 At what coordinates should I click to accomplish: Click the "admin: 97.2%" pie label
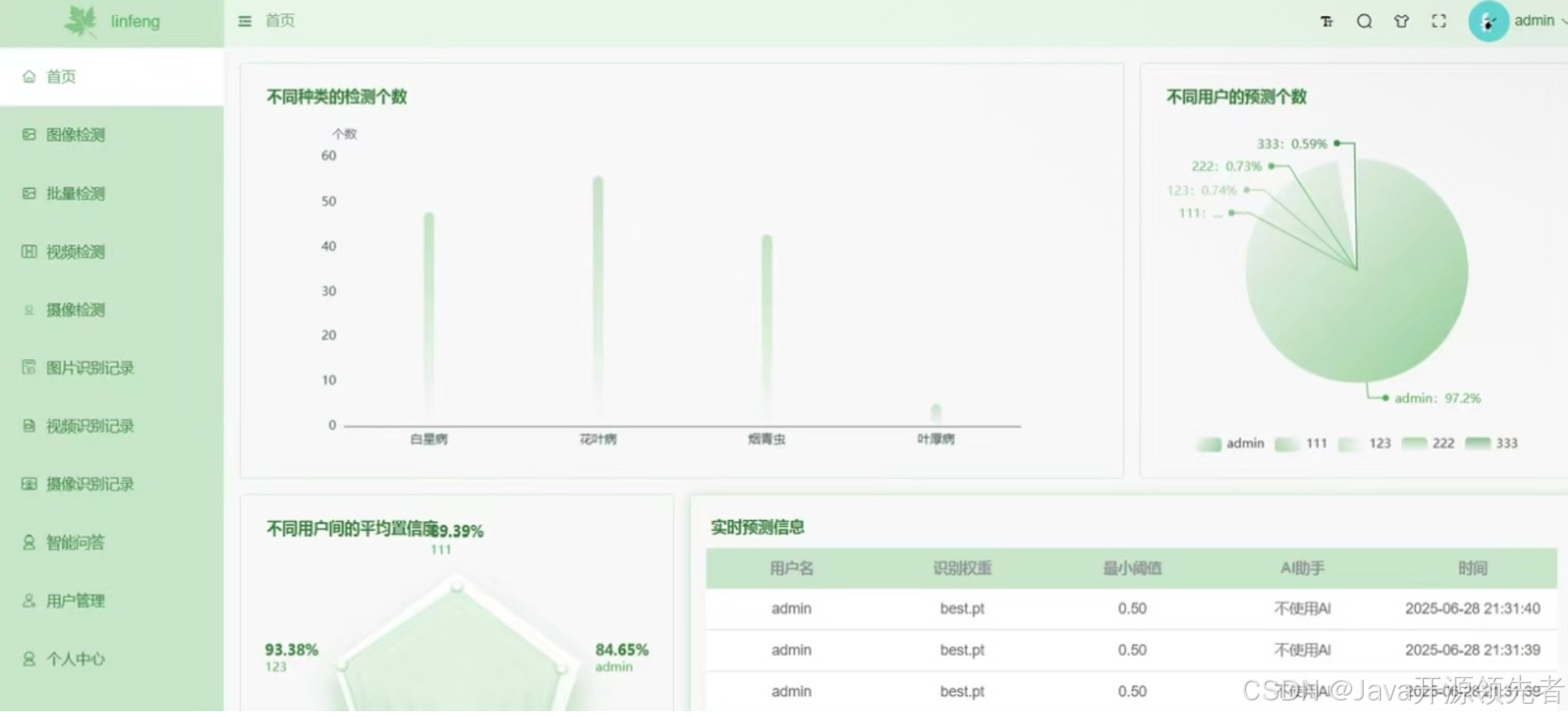(x=1438, y=398)
